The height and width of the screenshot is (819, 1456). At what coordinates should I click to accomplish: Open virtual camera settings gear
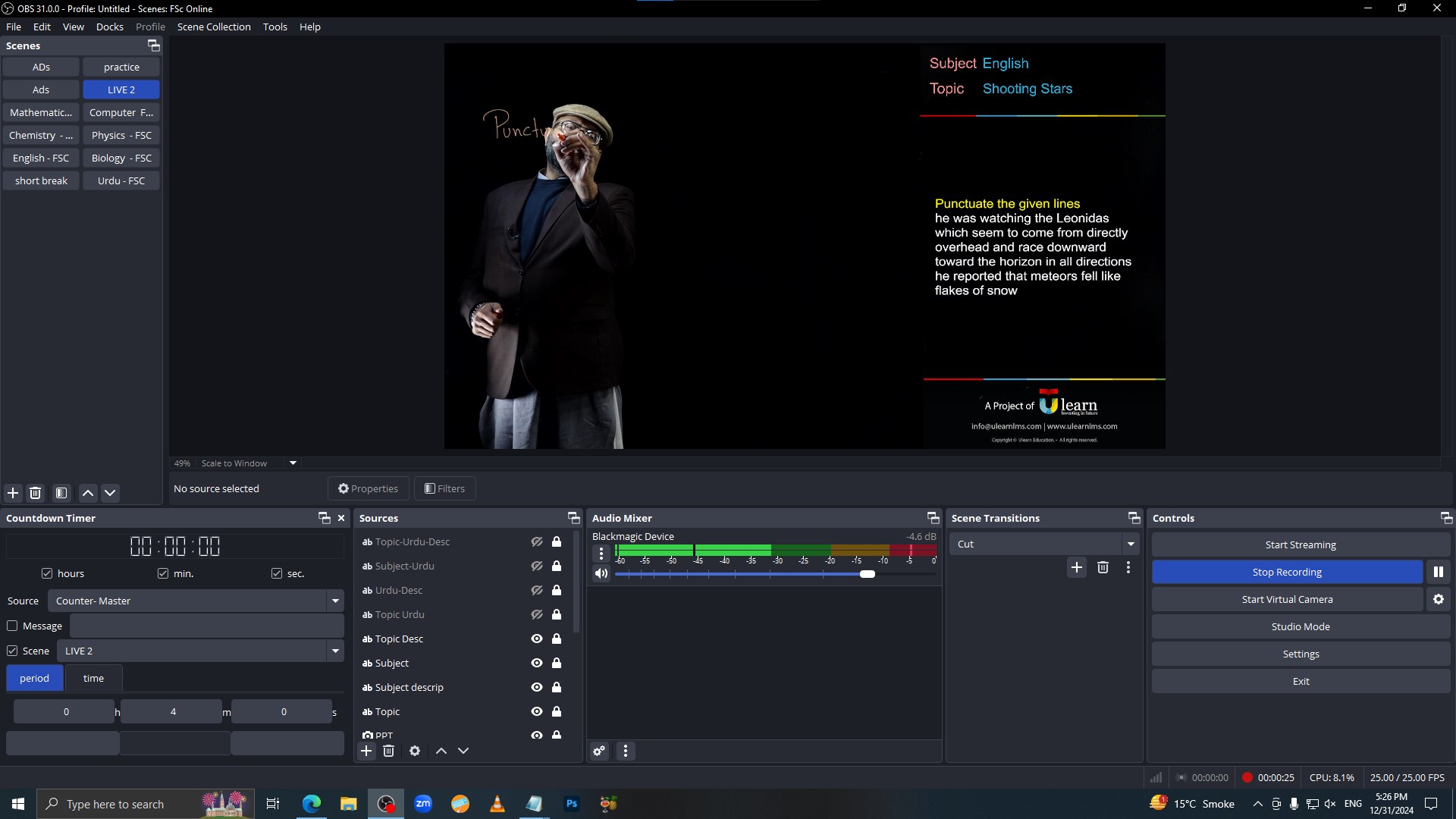[x=1439, y=599]
